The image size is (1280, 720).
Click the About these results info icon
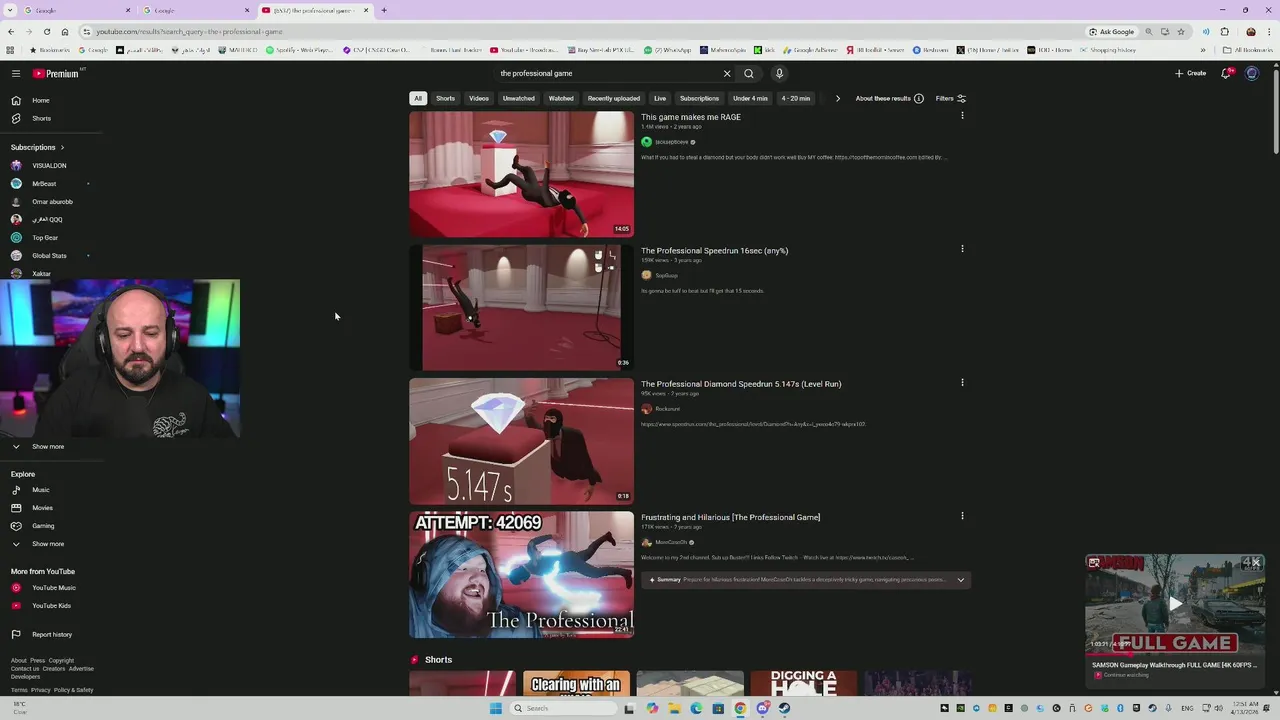(x=918, y=98)
